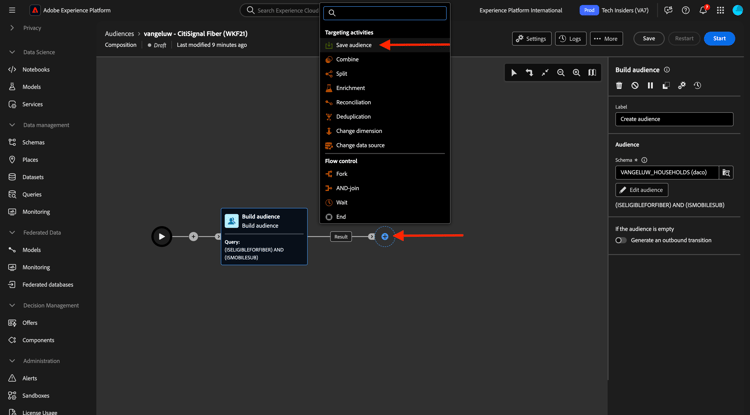Open the schema picker icon button
This screenshot has height=415, width=750.
point(726,173)
